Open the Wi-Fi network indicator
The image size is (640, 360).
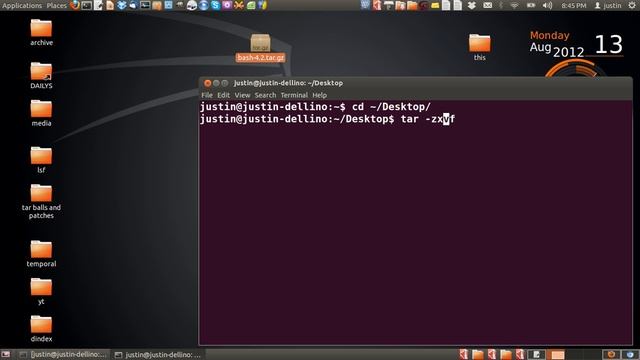click(x=515, y=5)
